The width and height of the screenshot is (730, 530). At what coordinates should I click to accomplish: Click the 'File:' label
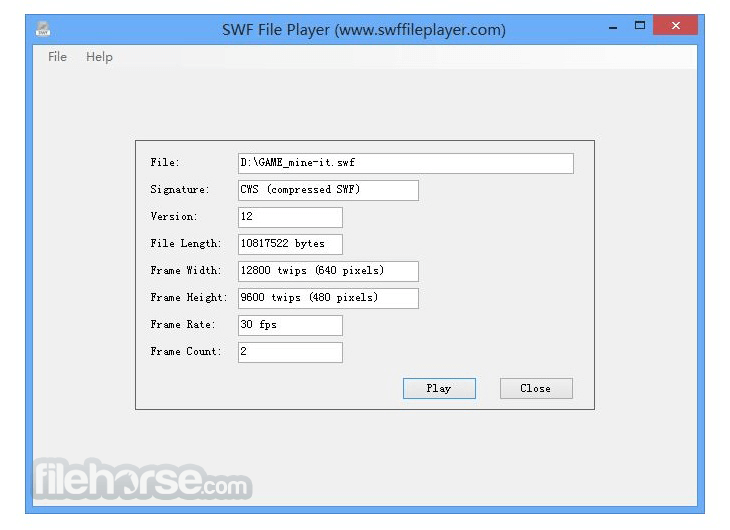(x=165, y=163)
